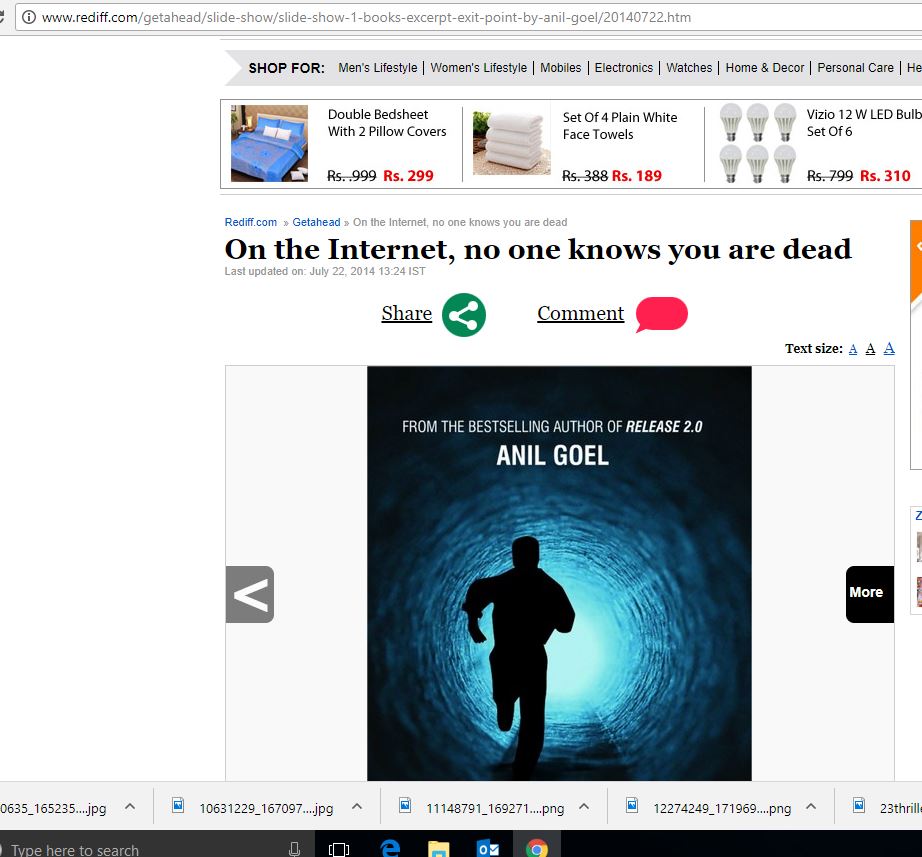The image size is (922, 857).
Task: Click the Windows search box
Action: (x=150, y=849)
